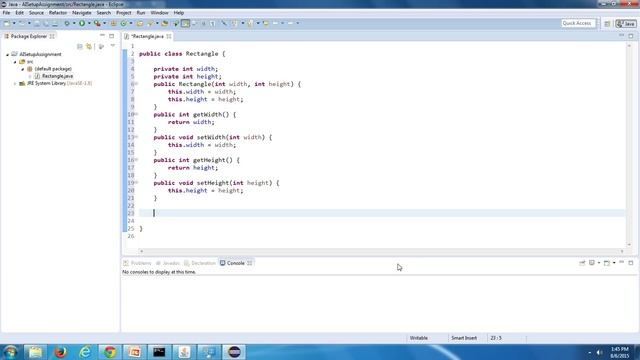Switch to the Declaration tab

point(200,263)
